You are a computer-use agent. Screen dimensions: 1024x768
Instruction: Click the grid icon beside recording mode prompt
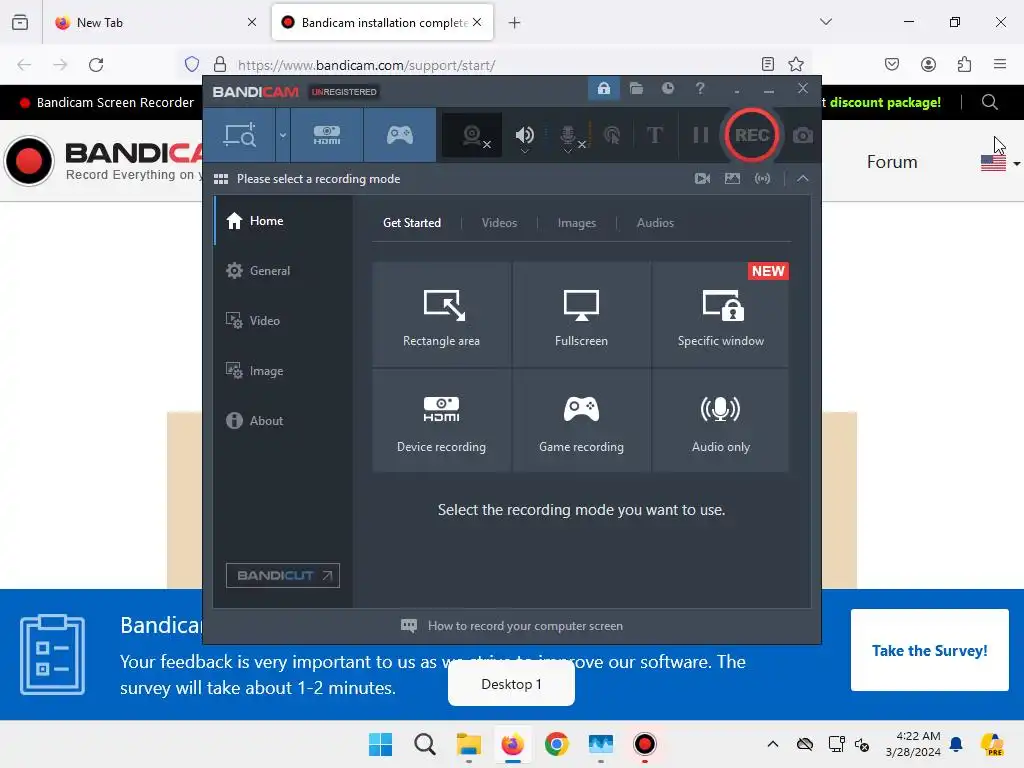pyautogui.click(x=221, y=179)
